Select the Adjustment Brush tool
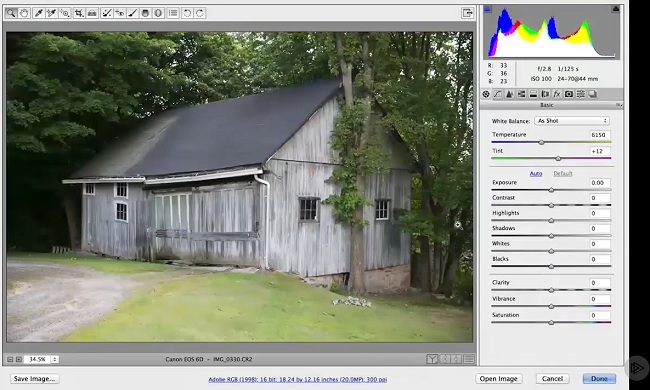 (132, 13)
